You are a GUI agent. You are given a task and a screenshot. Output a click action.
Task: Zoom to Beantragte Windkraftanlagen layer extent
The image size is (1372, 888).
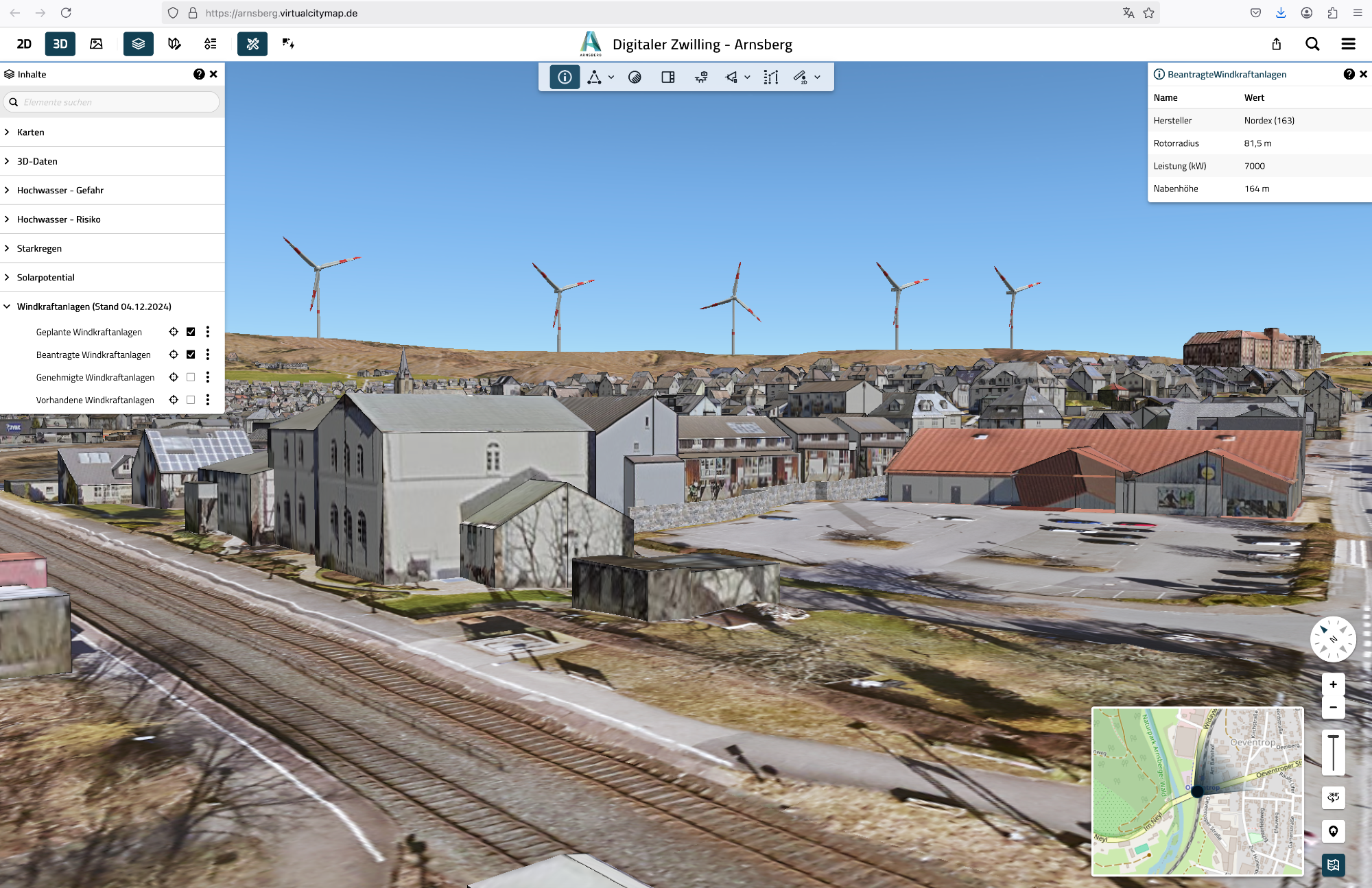coord(174,355)
